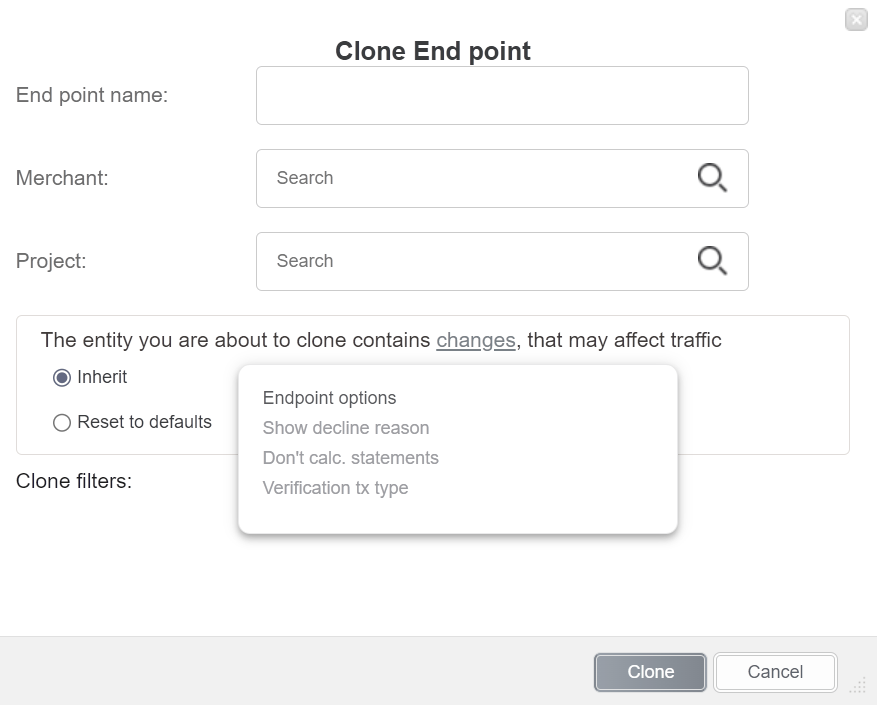Select the Inherit radio option
Viewport: 877px width, 705px height.
click(62, 378)
